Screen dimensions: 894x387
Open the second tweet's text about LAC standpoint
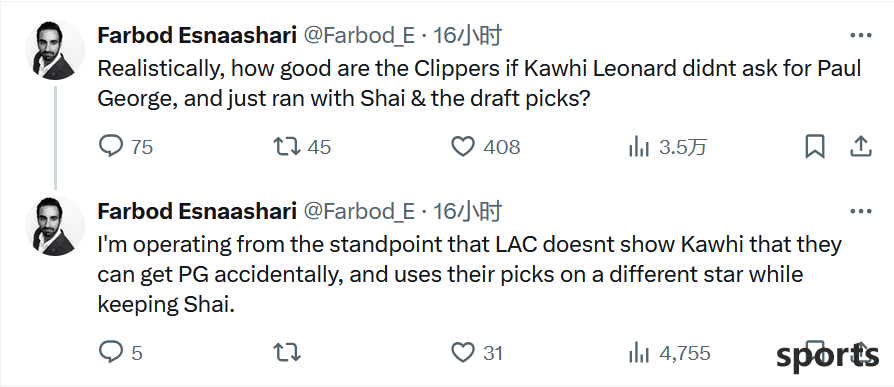point(470,275)
